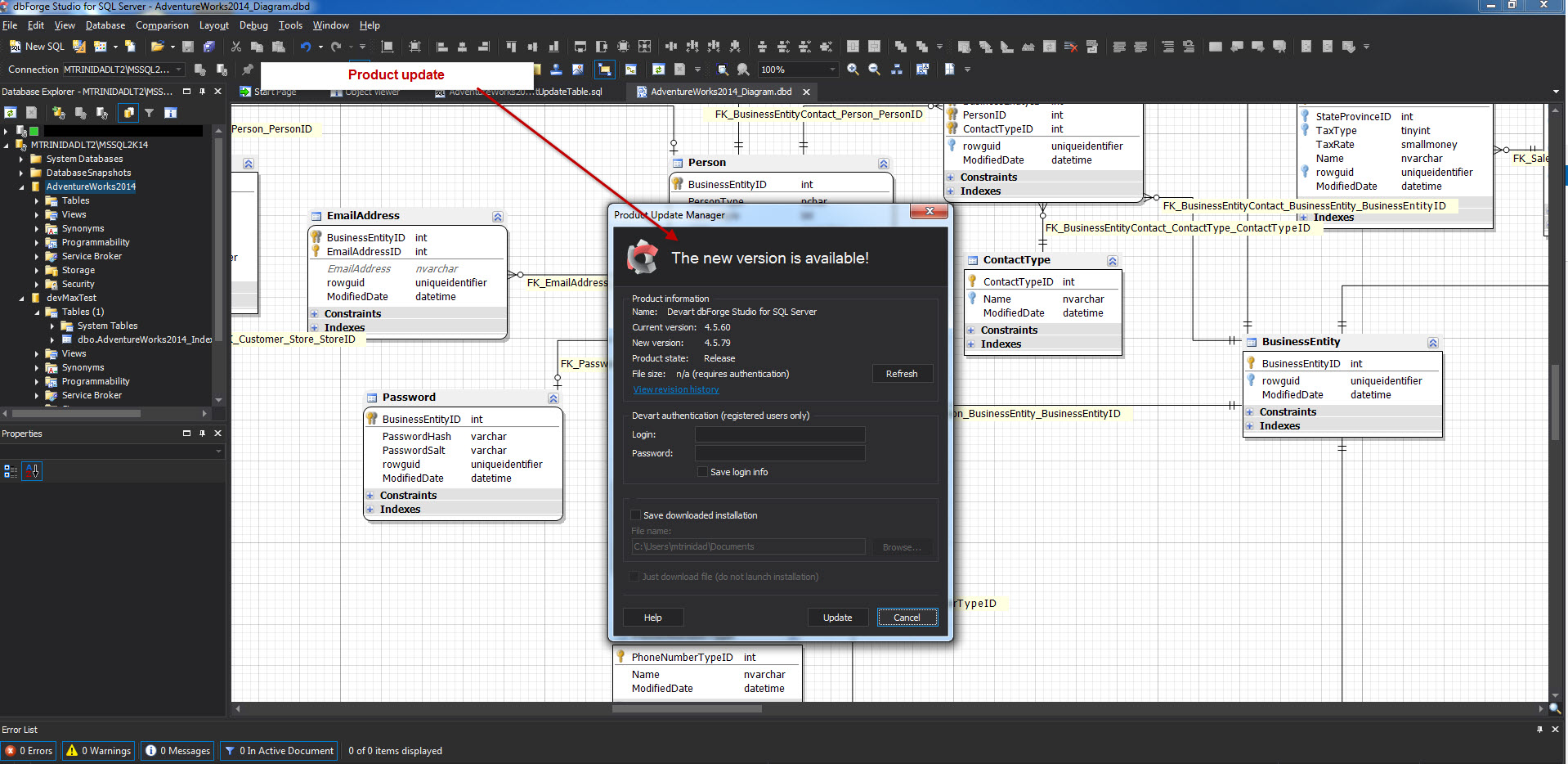Switch to the AdventureWorks2014_Diagram.dbd tab
Viewport: 1568px width, 764px height.
point(721,92)
